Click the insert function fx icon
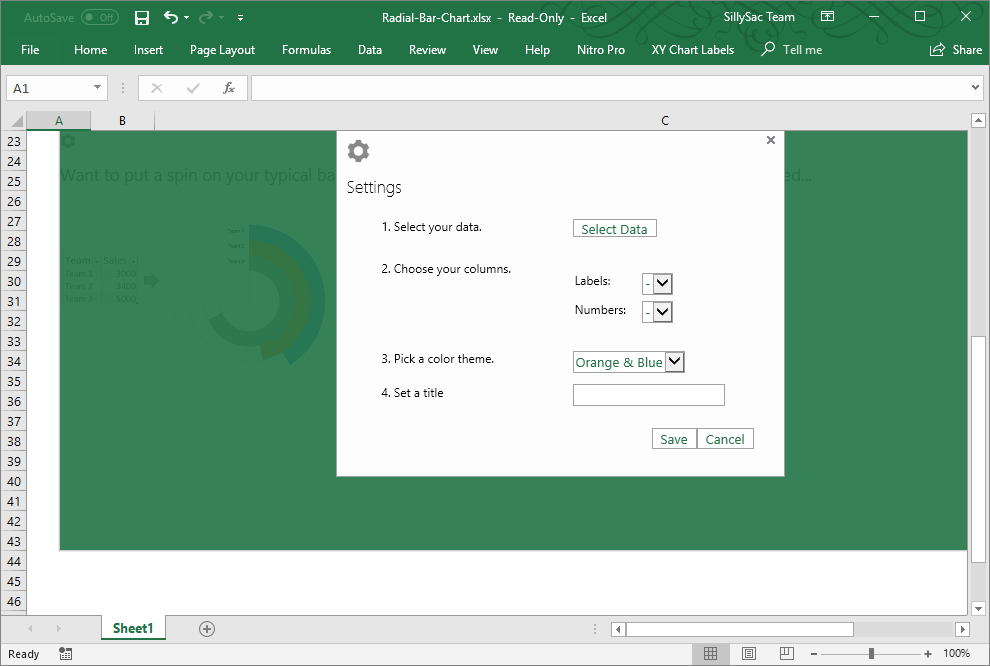 tap(229, 88)
